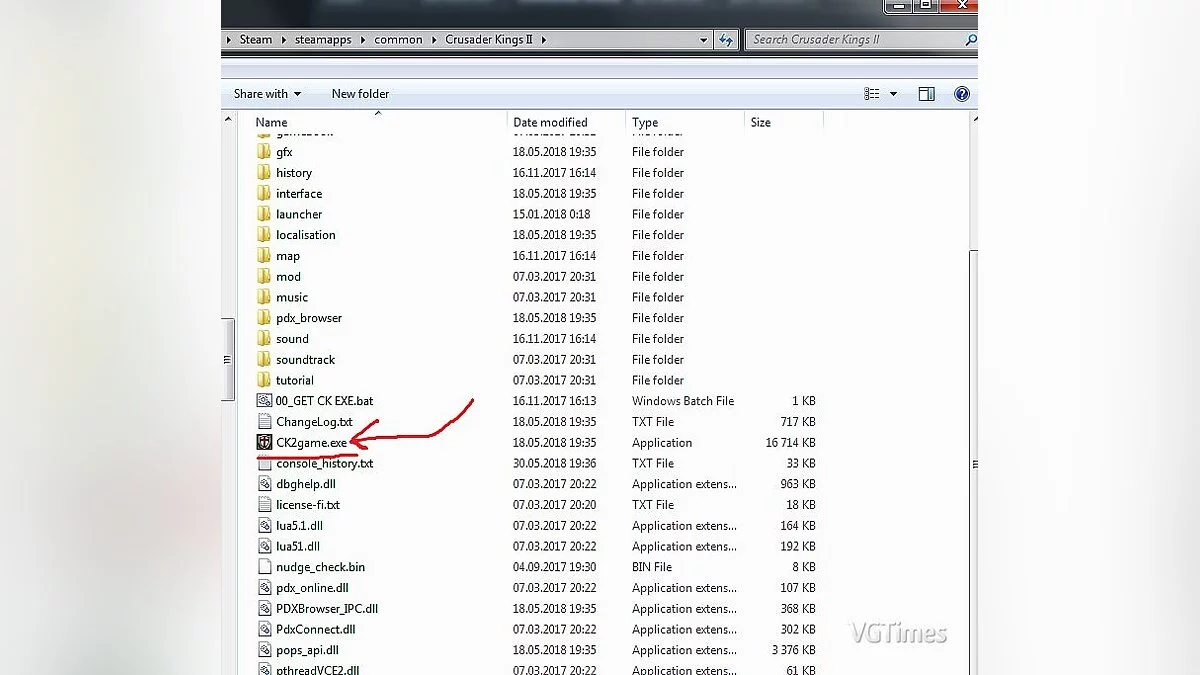Click the PDXBrowser_IPC.dll file icon
Screen dimensions: 1200x675
click(264, 609)
